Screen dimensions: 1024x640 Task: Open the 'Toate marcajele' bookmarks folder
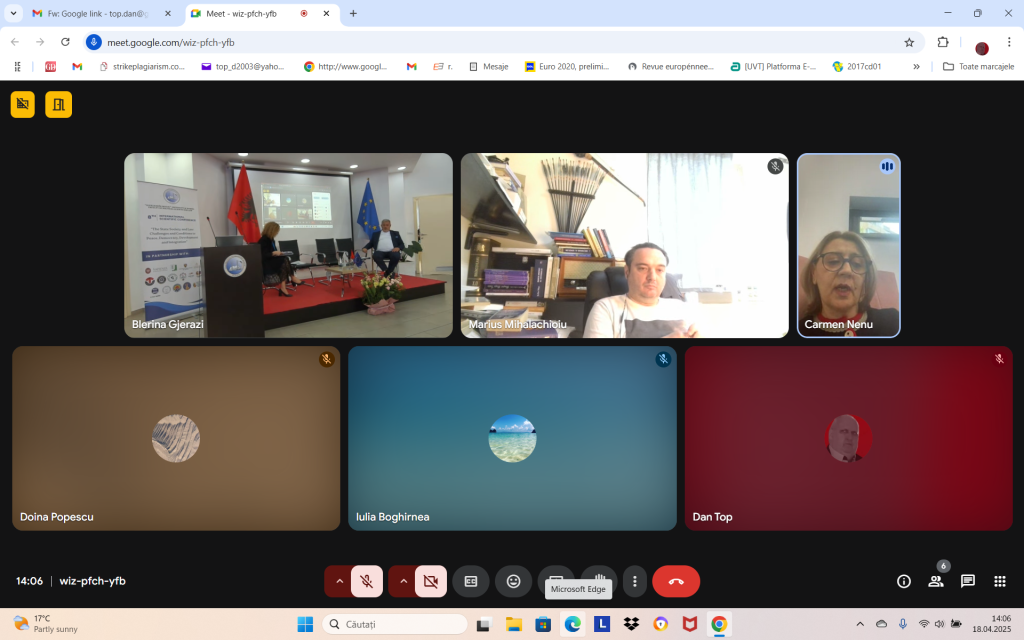click(x=978, y=67)
